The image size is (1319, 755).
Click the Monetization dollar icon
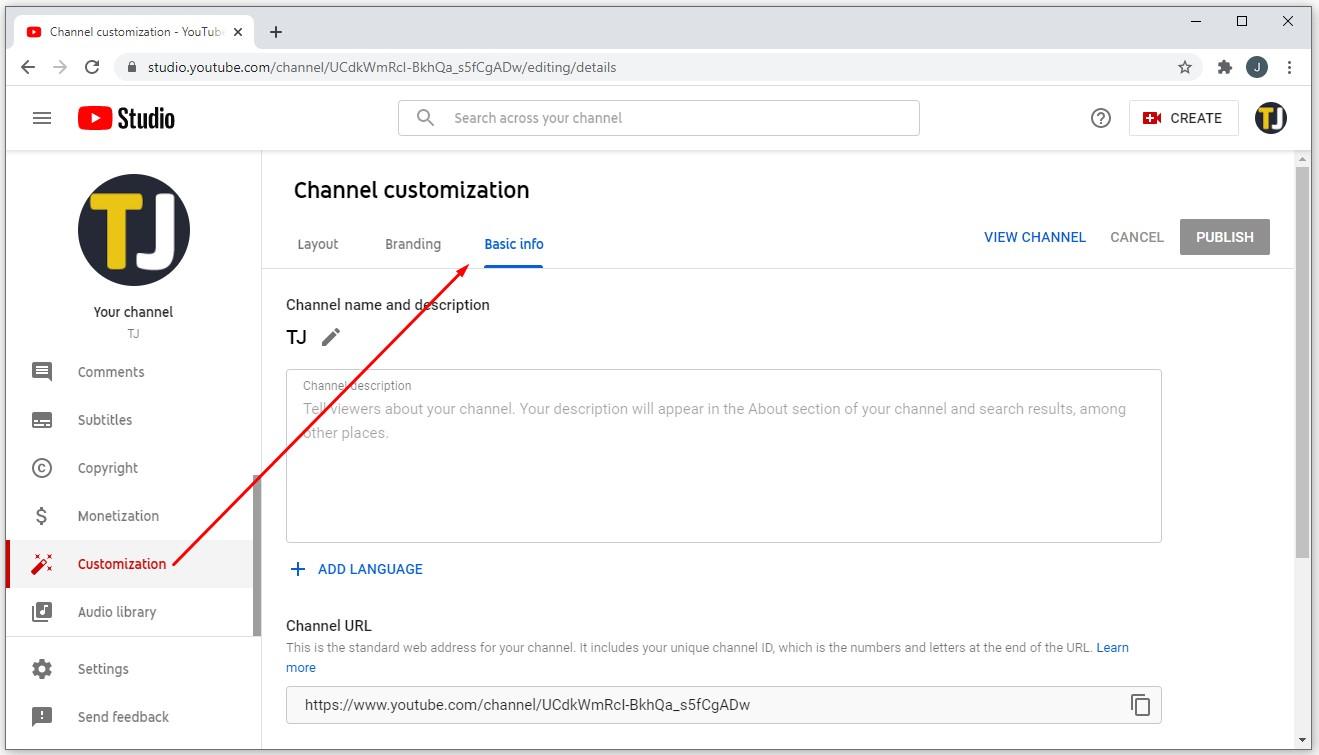pyautogui.click(x=42, y=516)
